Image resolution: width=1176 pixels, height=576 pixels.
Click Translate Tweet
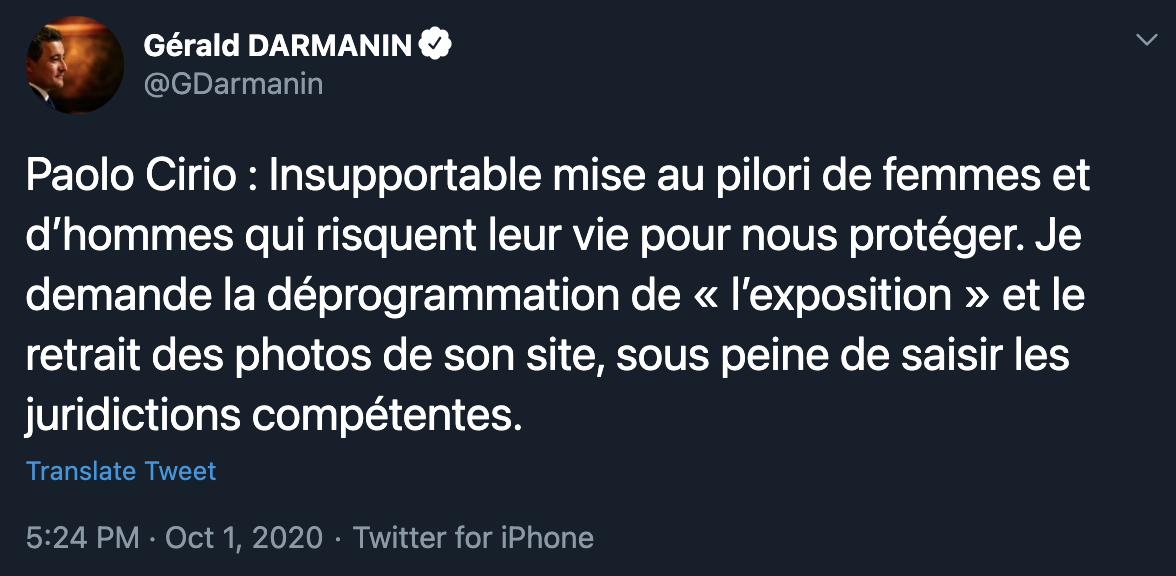click(121, 471)
